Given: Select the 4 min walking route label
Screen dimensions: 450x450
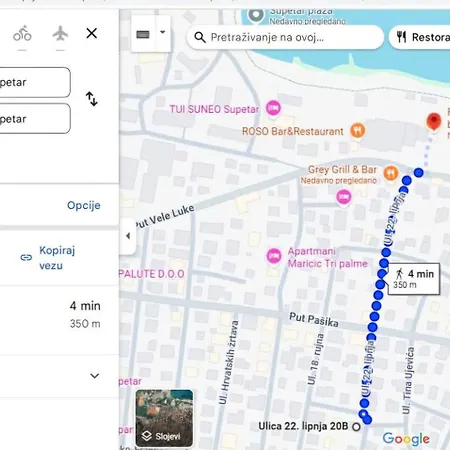Looking at the screenshot, I should (414, 279).
